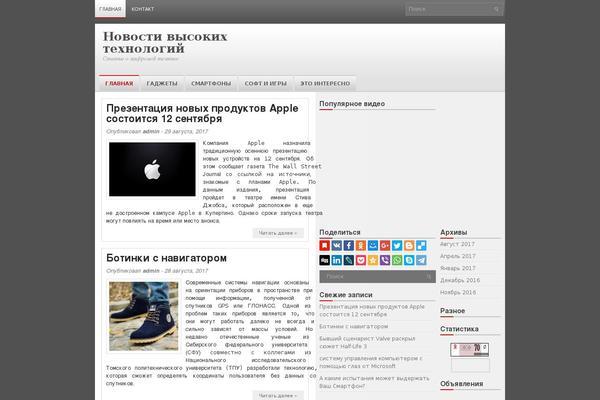The image size is (600, 400).
Task: Select the red Главная category tab
Action: click(x=119, y=83)
